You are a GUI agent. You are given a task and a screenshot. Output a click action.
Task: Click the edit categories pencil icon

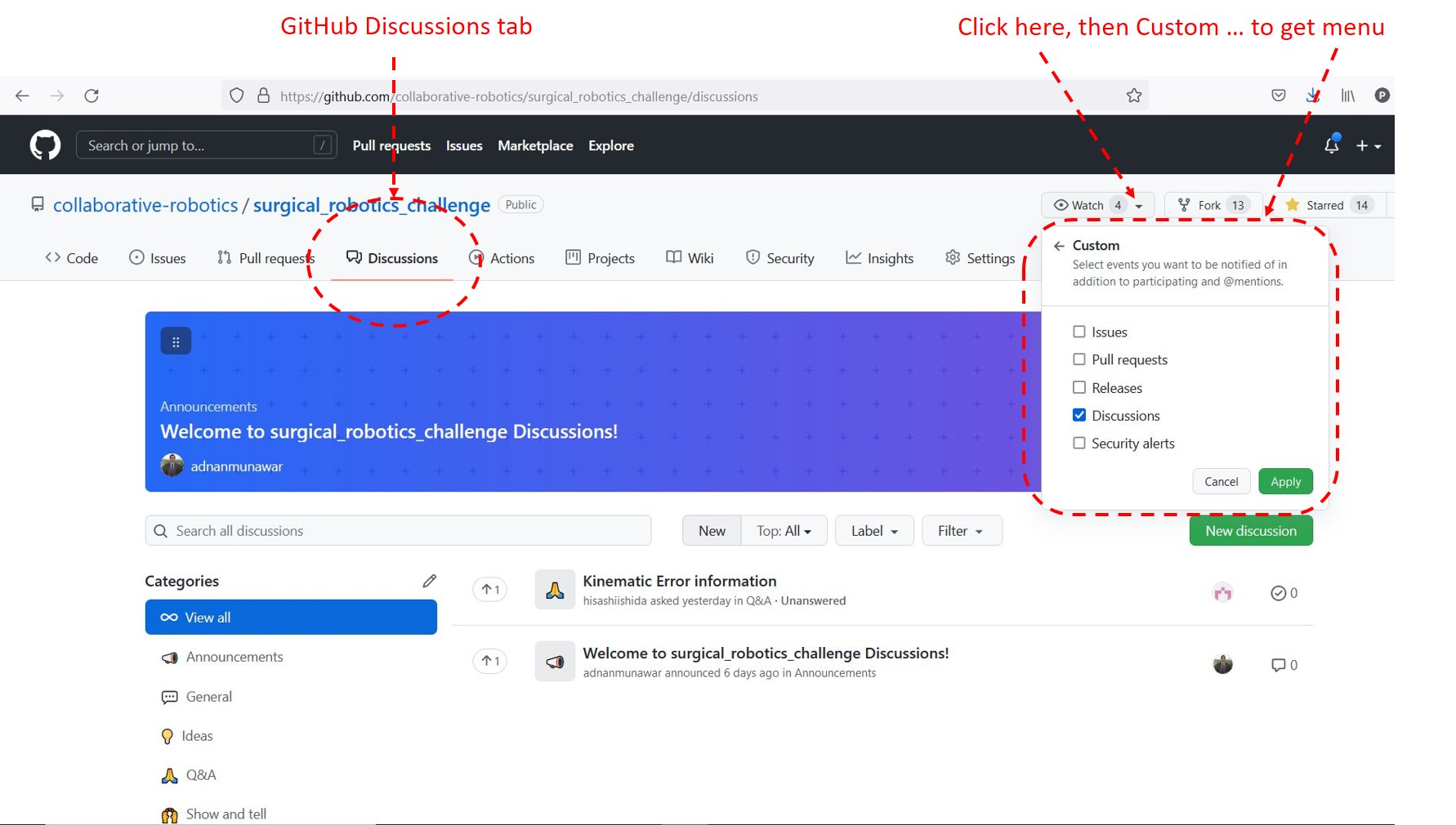tap(429, 581)
